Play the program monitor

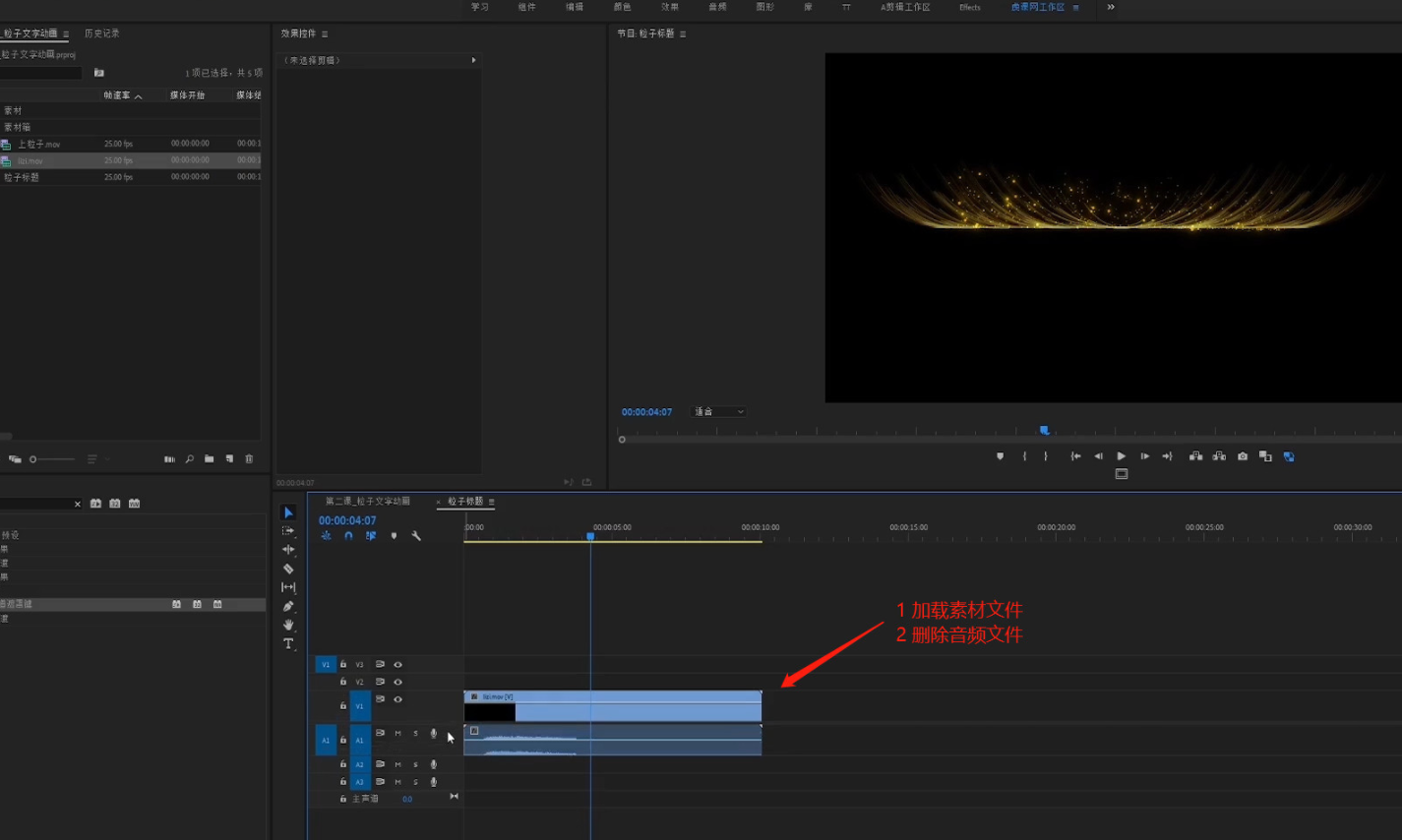click(x=1121, y=456)
